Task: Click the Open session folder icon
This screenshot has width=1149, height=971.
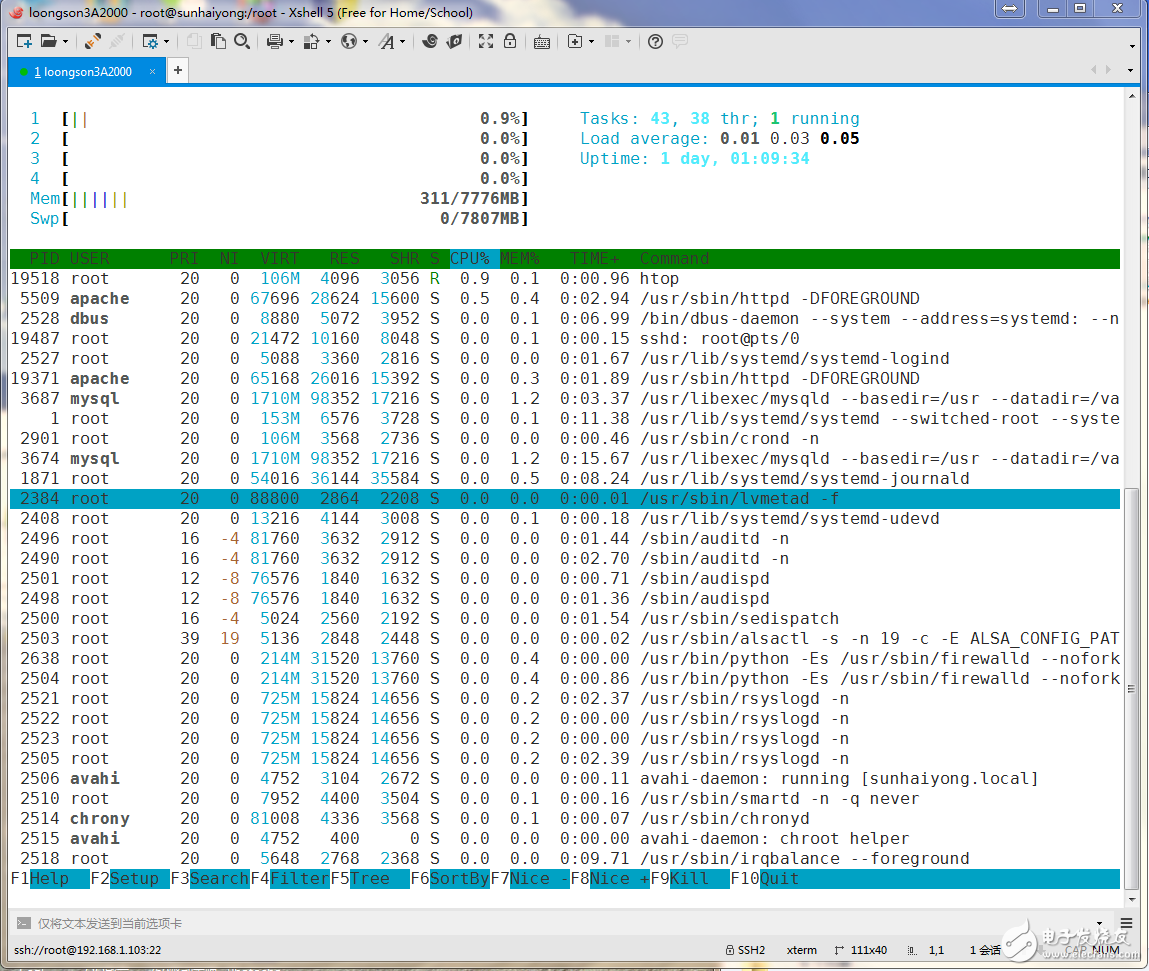Action: (48, 42)
